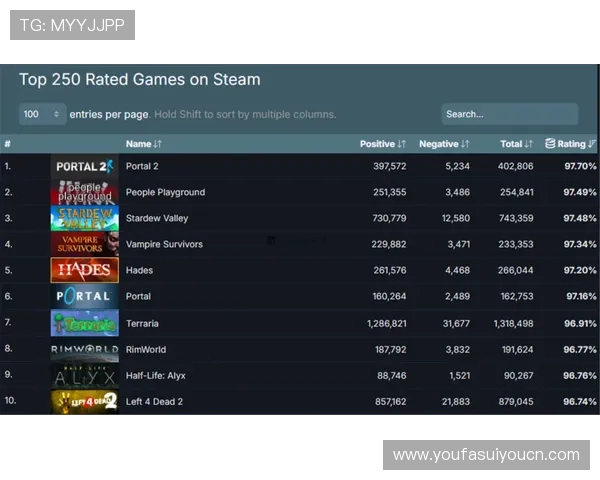Image resolution: width=600 pixels, height=480 pixels.
Task: Select positive count 730,779
Action: [389, 218]
